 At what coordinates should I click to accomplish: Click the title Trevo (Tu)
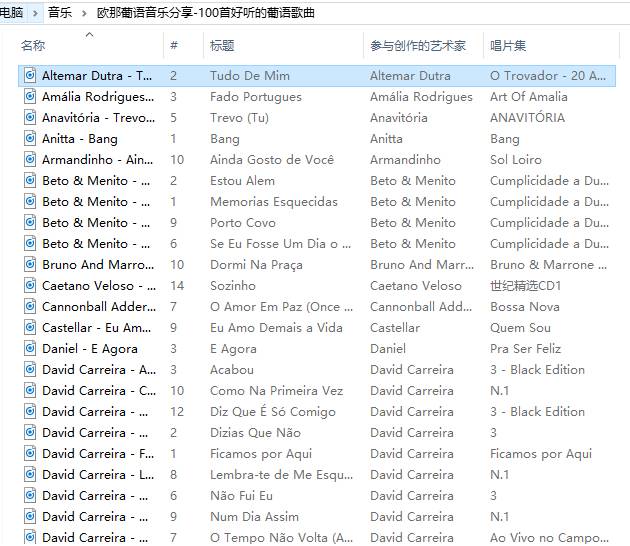(x=239, y=117)
